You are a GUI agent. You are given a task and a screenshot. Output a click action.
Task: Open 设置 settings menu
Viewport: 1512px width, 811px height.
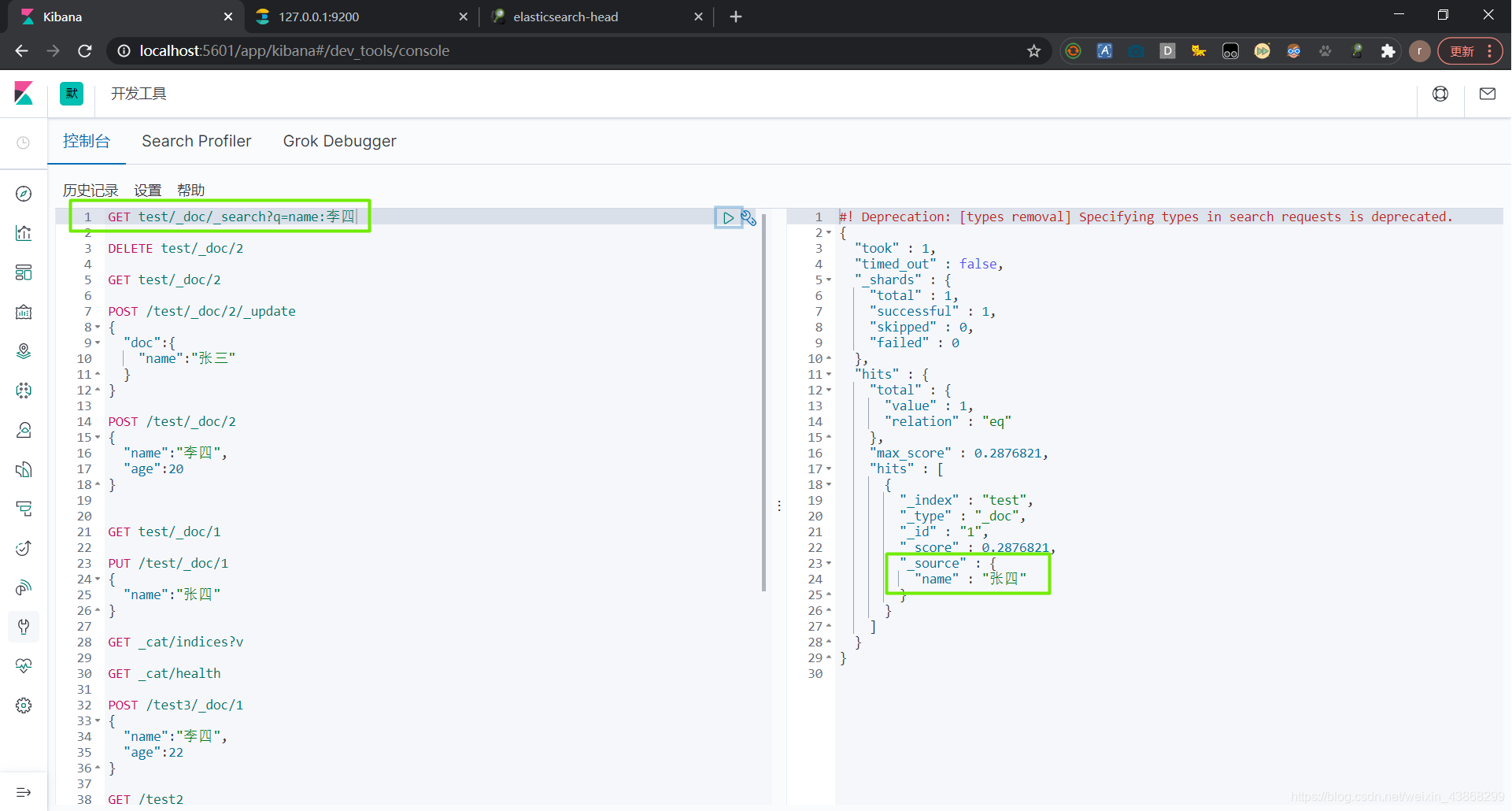(x=147, y=191)
